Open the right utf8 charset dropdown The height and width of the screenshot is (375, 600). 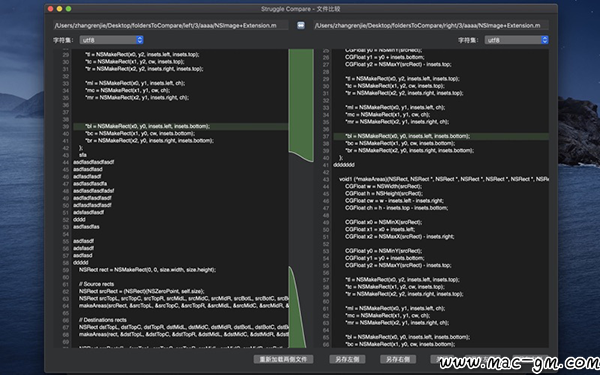coord(517,40)
